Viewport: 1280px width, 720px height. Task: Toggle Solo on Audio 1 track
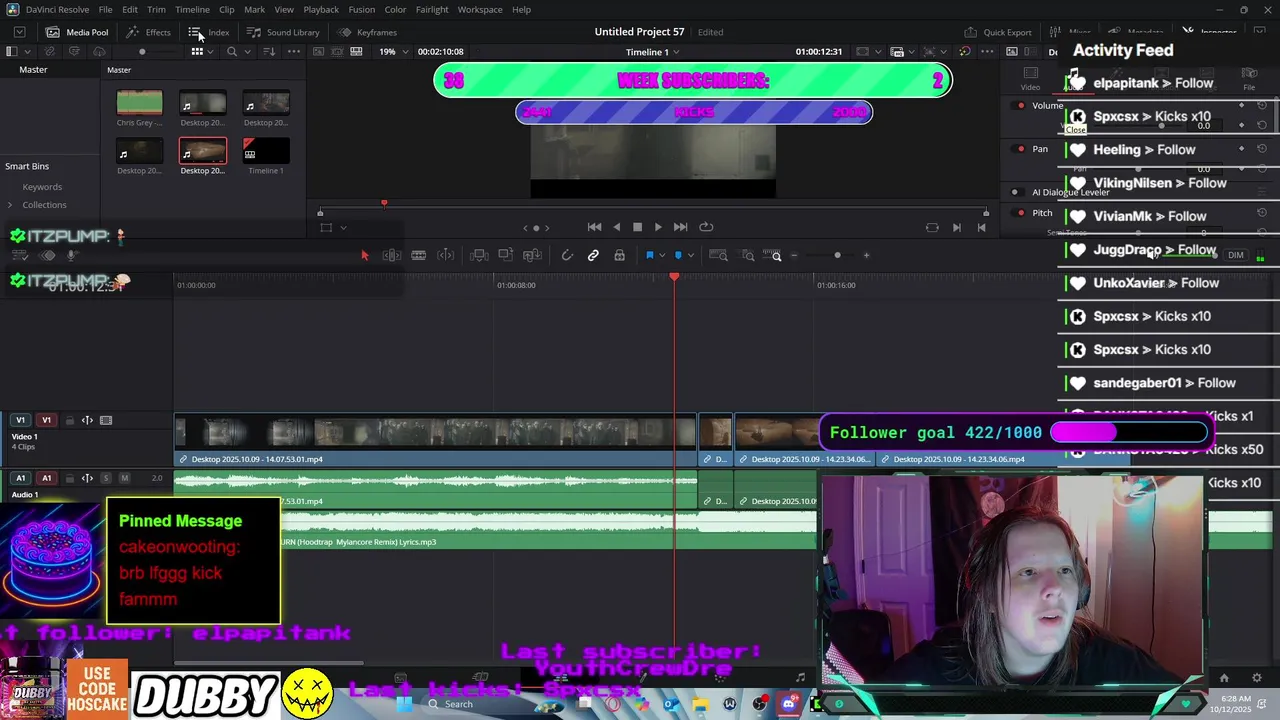107,478
